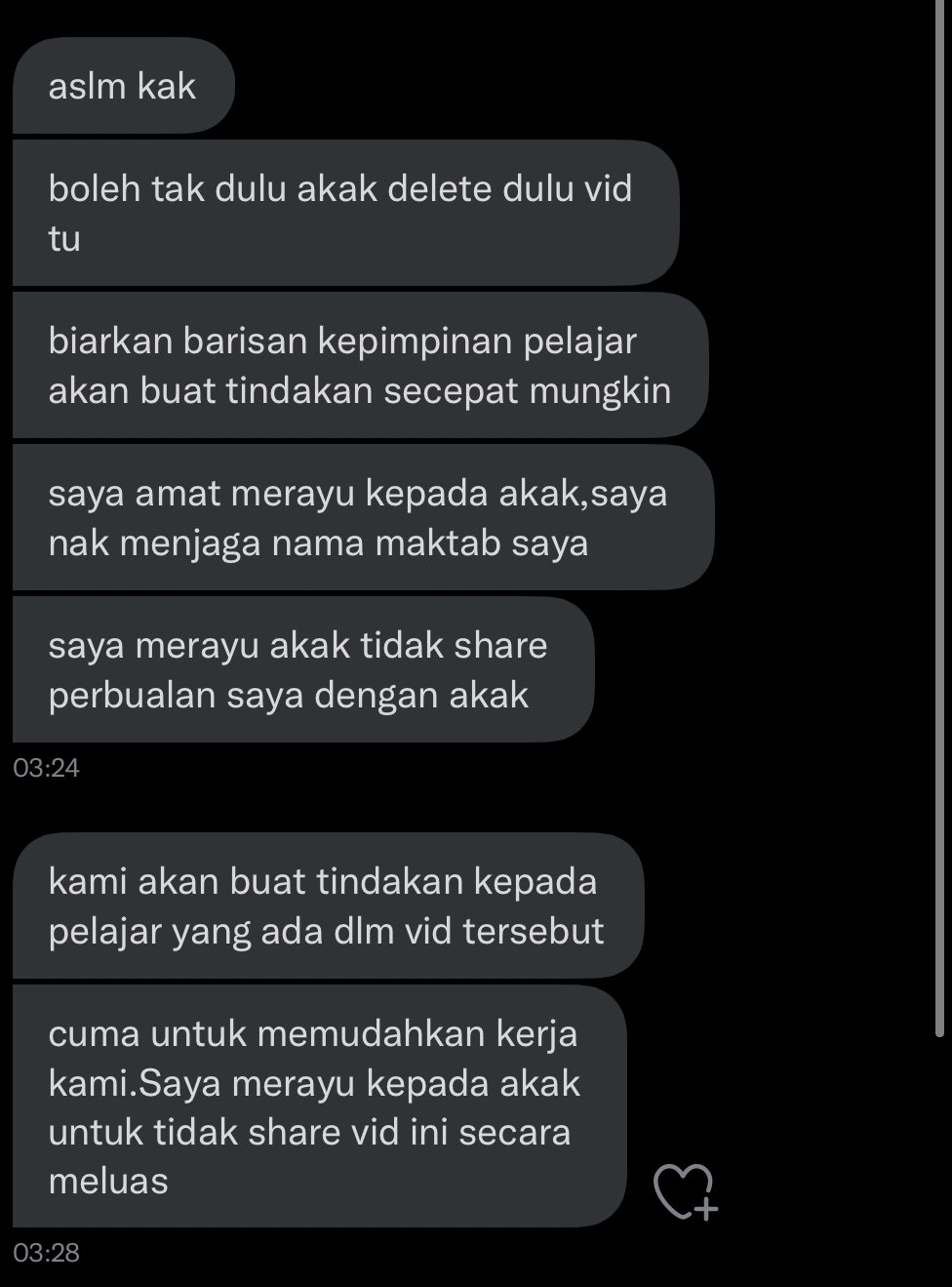This screenshot has width=952, height=1287.
Task: Click the 03:24 timestamp
Action: 46,768
